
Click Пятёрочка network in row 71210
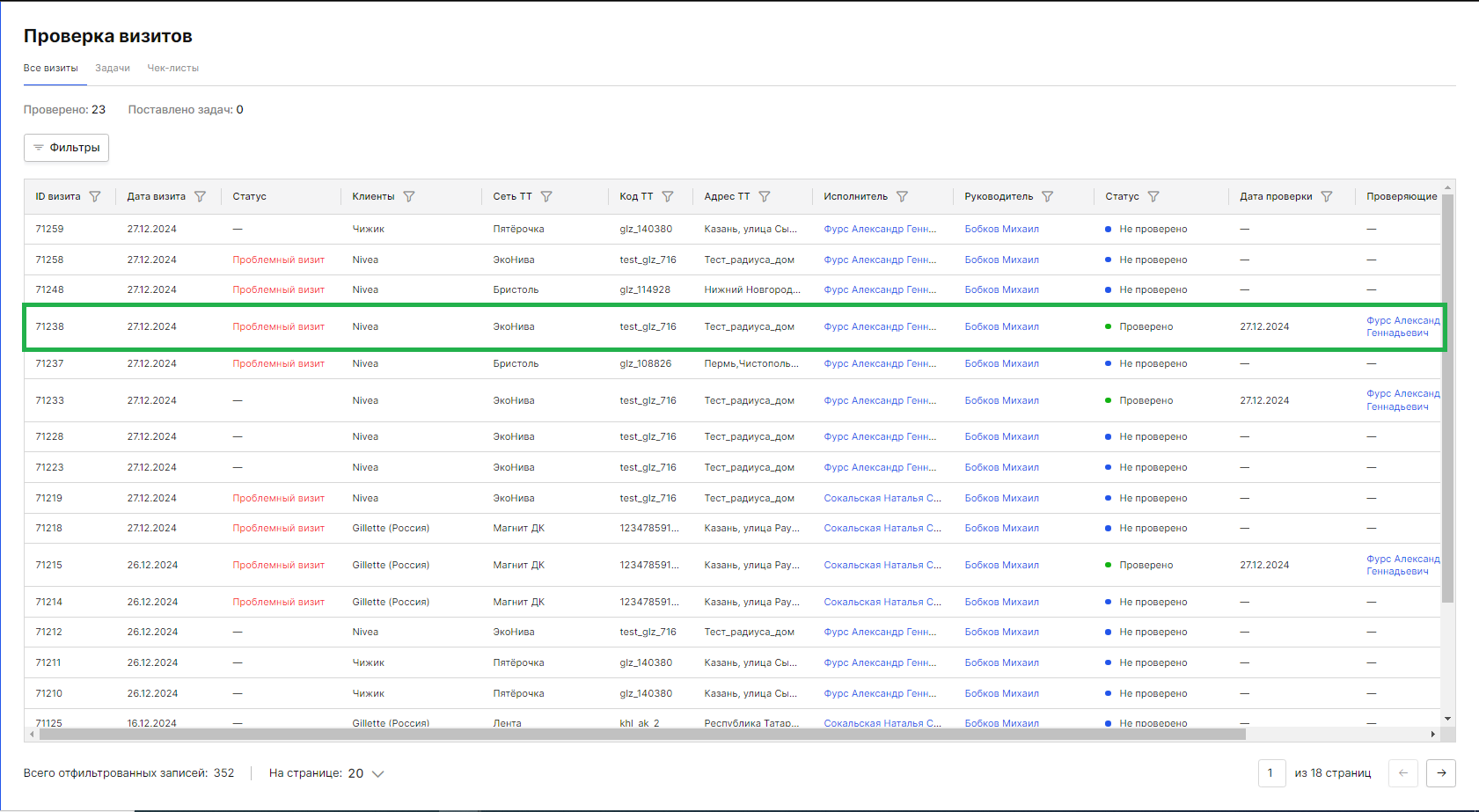tap(518, 693)
